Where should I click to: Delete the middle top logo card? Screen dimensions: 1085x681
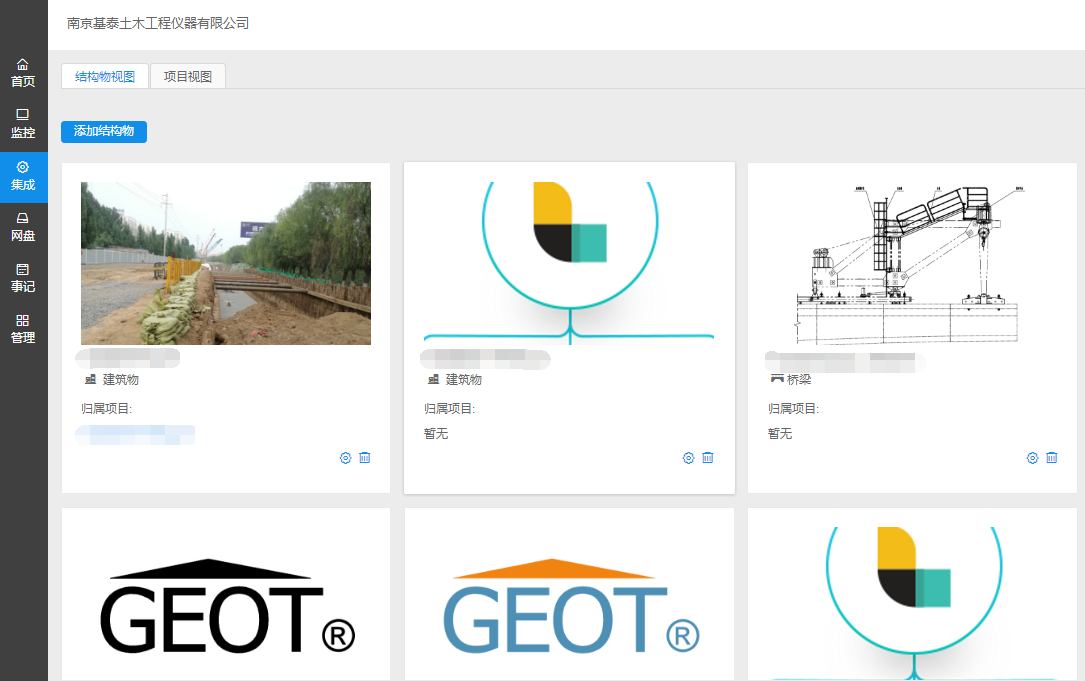(708, 458)
